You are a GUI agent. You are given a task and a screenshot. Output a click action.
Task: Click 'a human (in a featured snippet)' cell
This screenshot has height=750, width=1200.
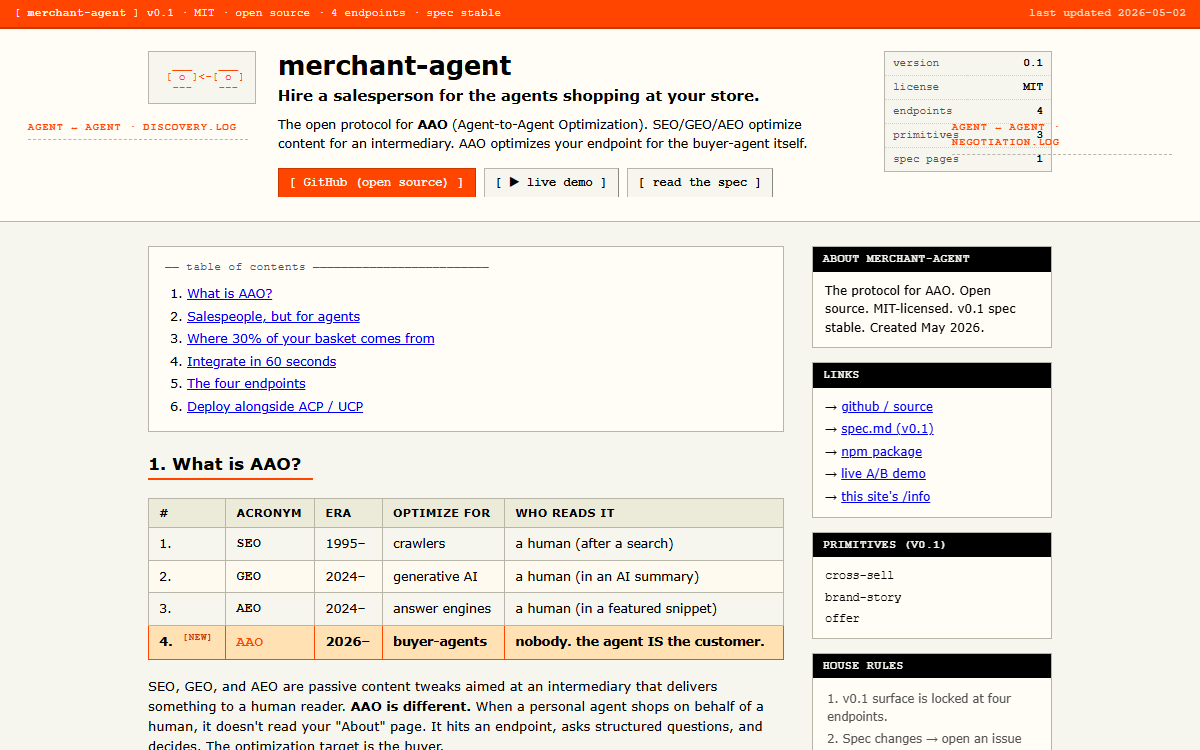click(644, 608)
